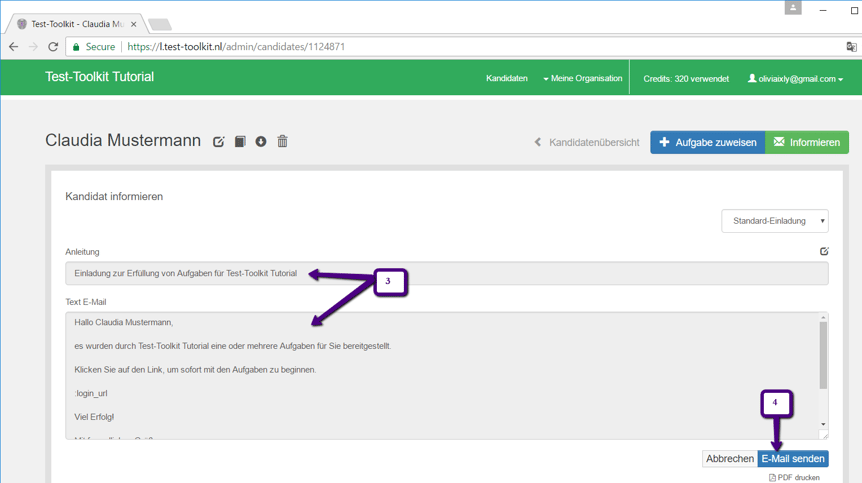Screen dimensions: 862x483
Task: Download candidate data arrow icon
Action: coord(261,142)
